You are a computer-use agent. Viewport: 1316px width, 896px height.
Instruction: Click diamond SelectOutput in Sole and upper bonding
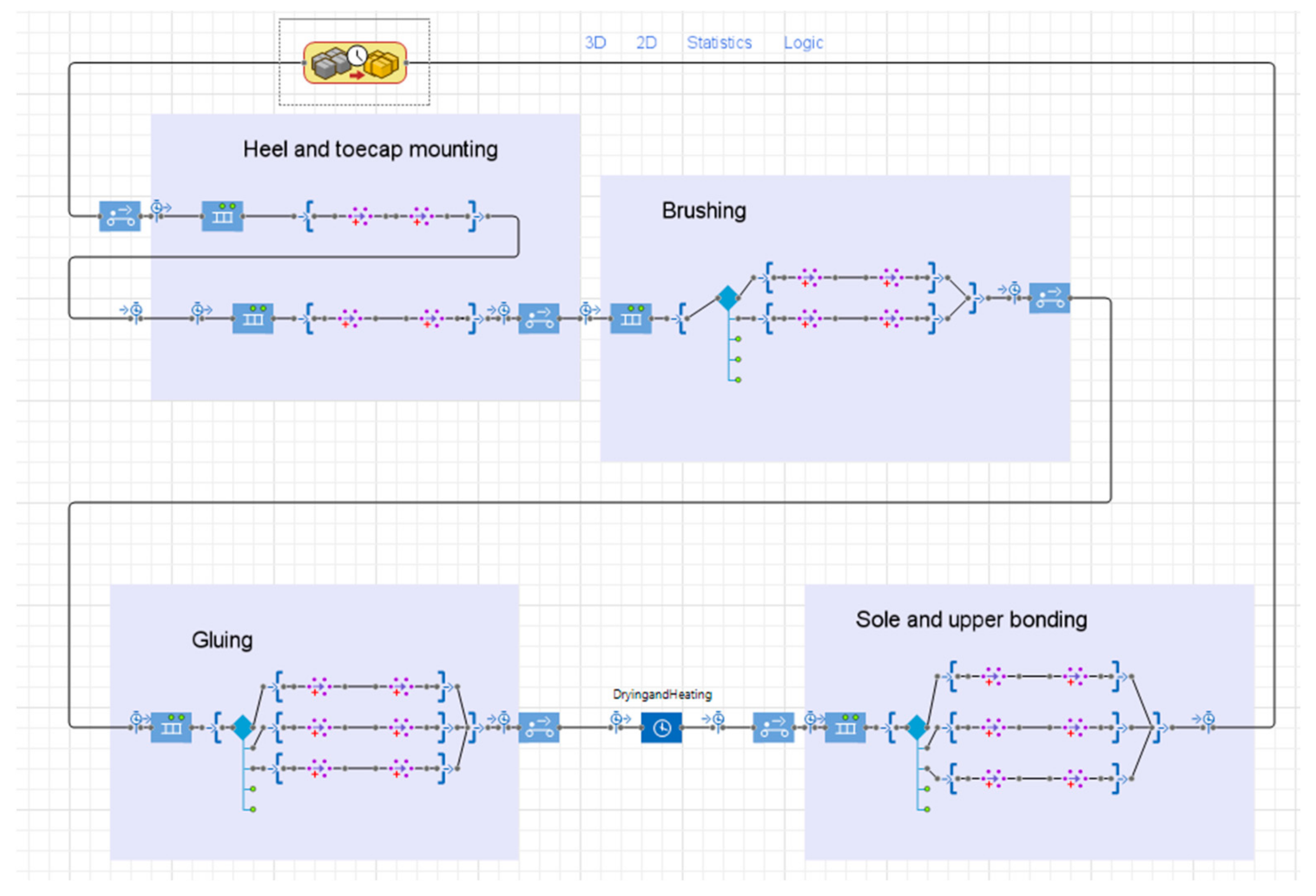click(x=917, y=727)
